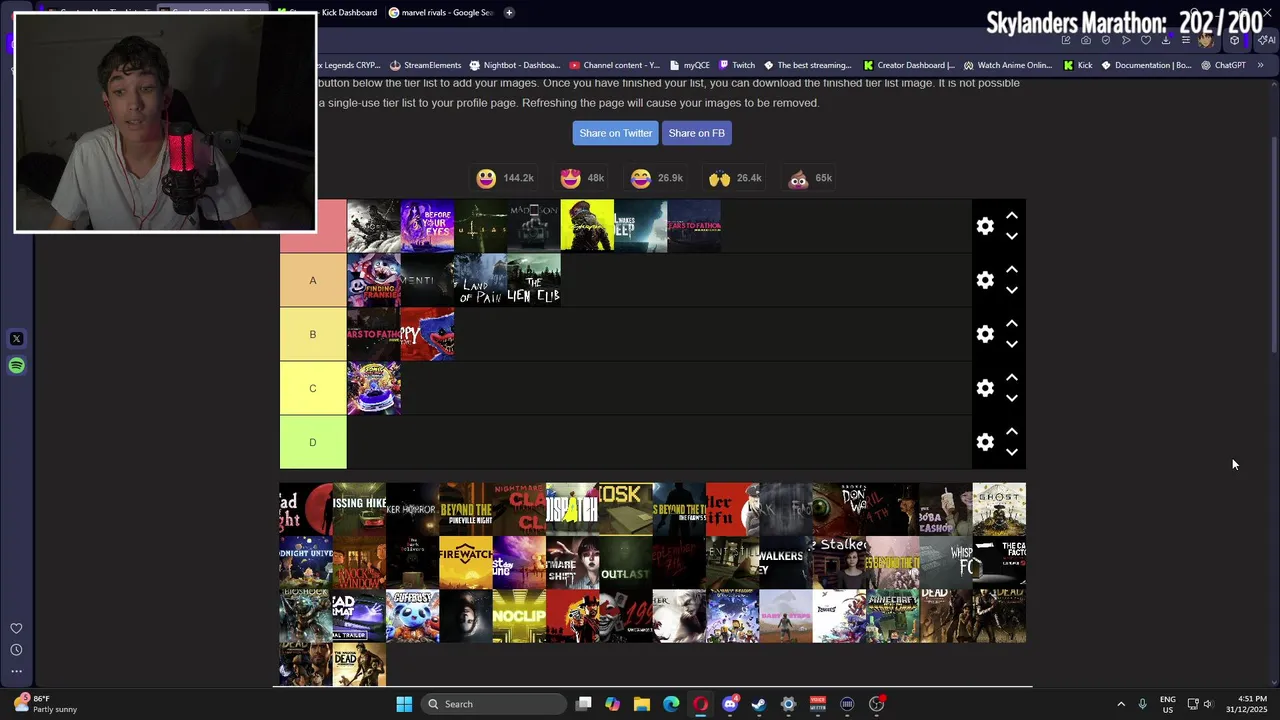The image size is (1280, 720).
Task: Move tier C row up with arrow
Action: pos(1012,377)
